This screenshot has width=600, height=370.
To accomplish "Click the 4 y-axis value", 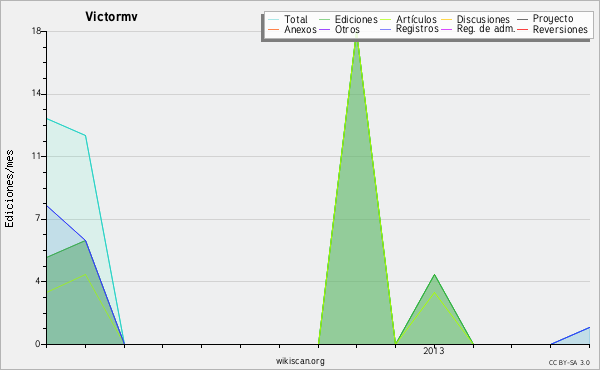I will tap(38, 281).
